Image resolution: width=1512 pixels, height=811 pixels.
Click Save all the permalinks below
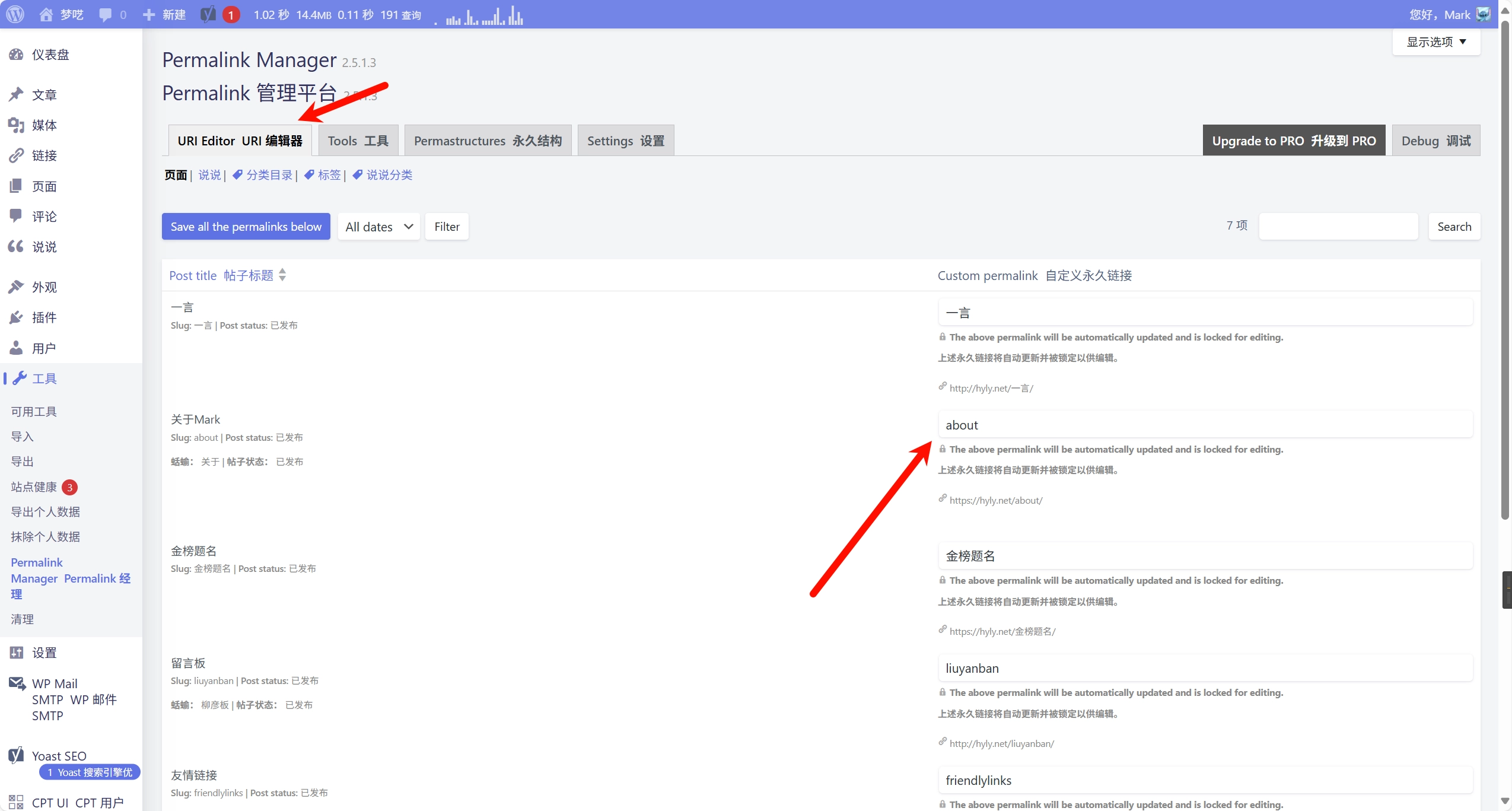click(x=246, y=227)
